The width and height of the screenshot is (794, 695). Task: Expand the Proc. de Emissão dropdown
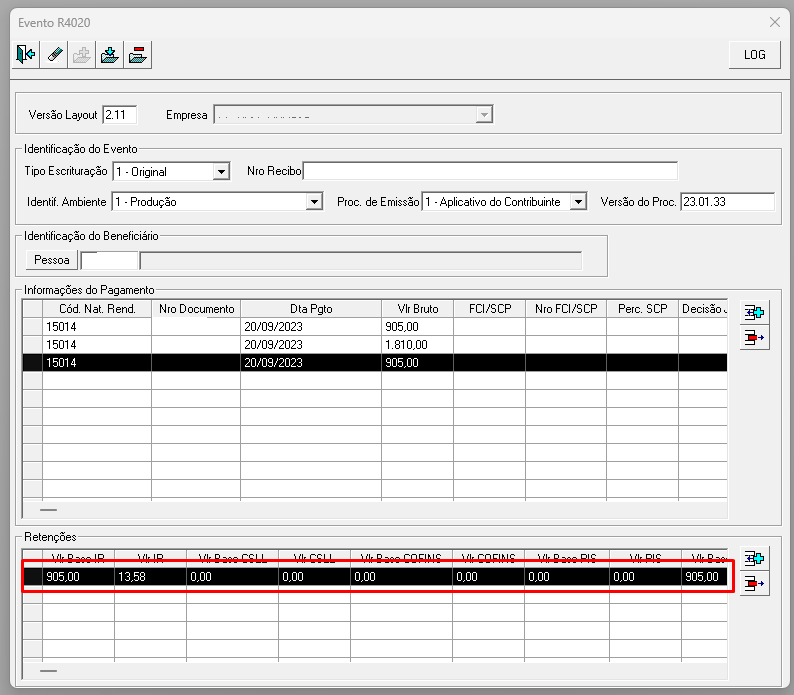point(578,202)
